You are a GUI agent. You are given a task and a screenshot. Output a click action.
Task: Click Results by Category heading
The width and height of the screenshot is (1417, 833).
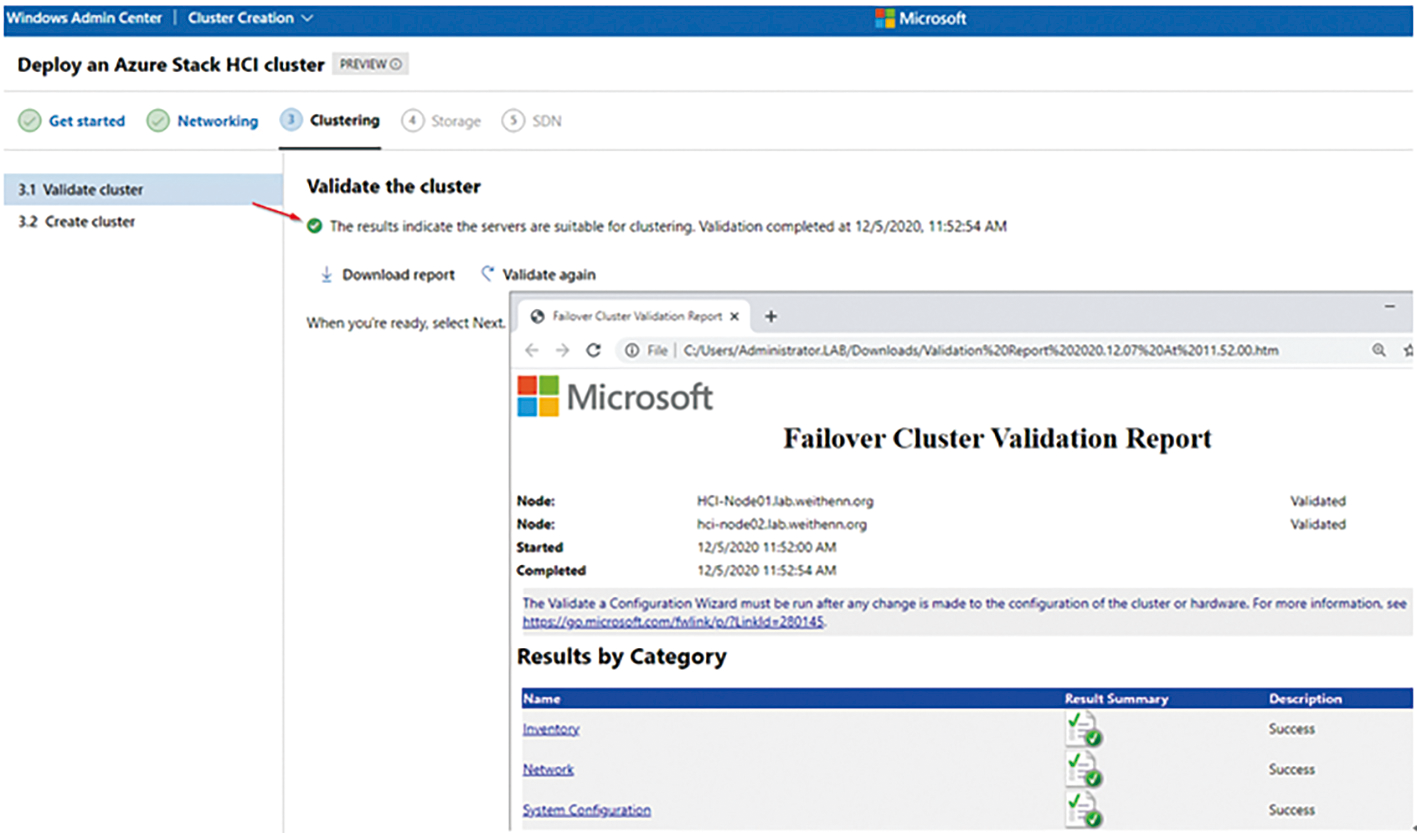621,657
